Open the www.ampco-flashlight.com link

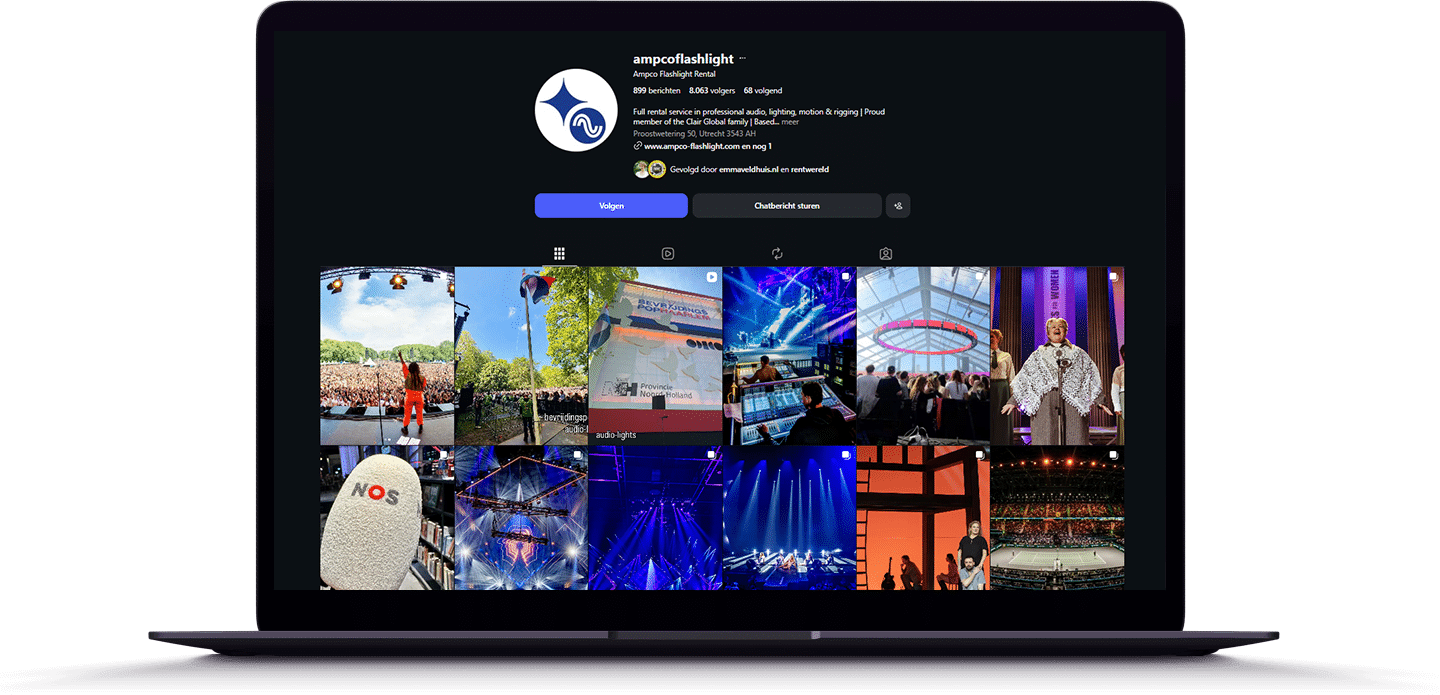tap(707, 146)
